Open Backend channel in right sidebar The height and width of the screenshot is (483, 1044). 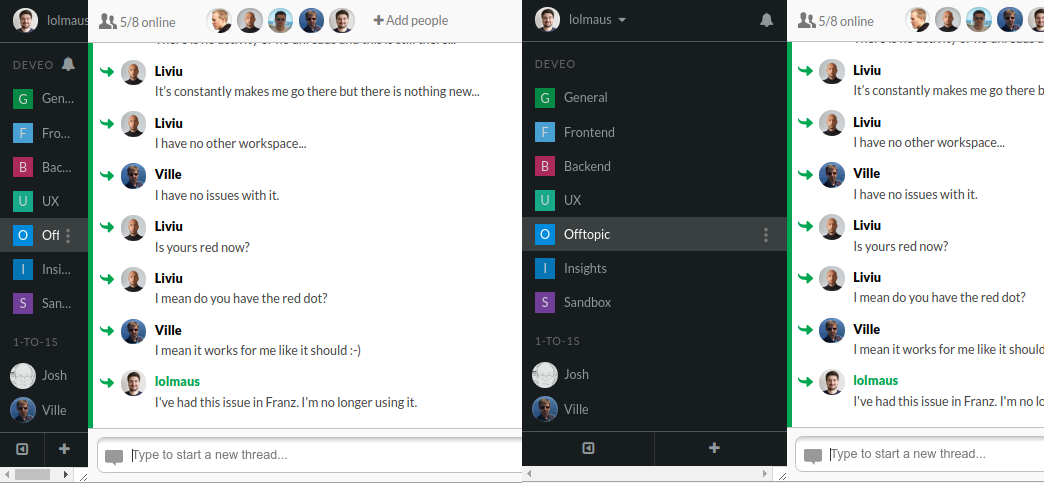pyautogui.click(x=654, y=166)
